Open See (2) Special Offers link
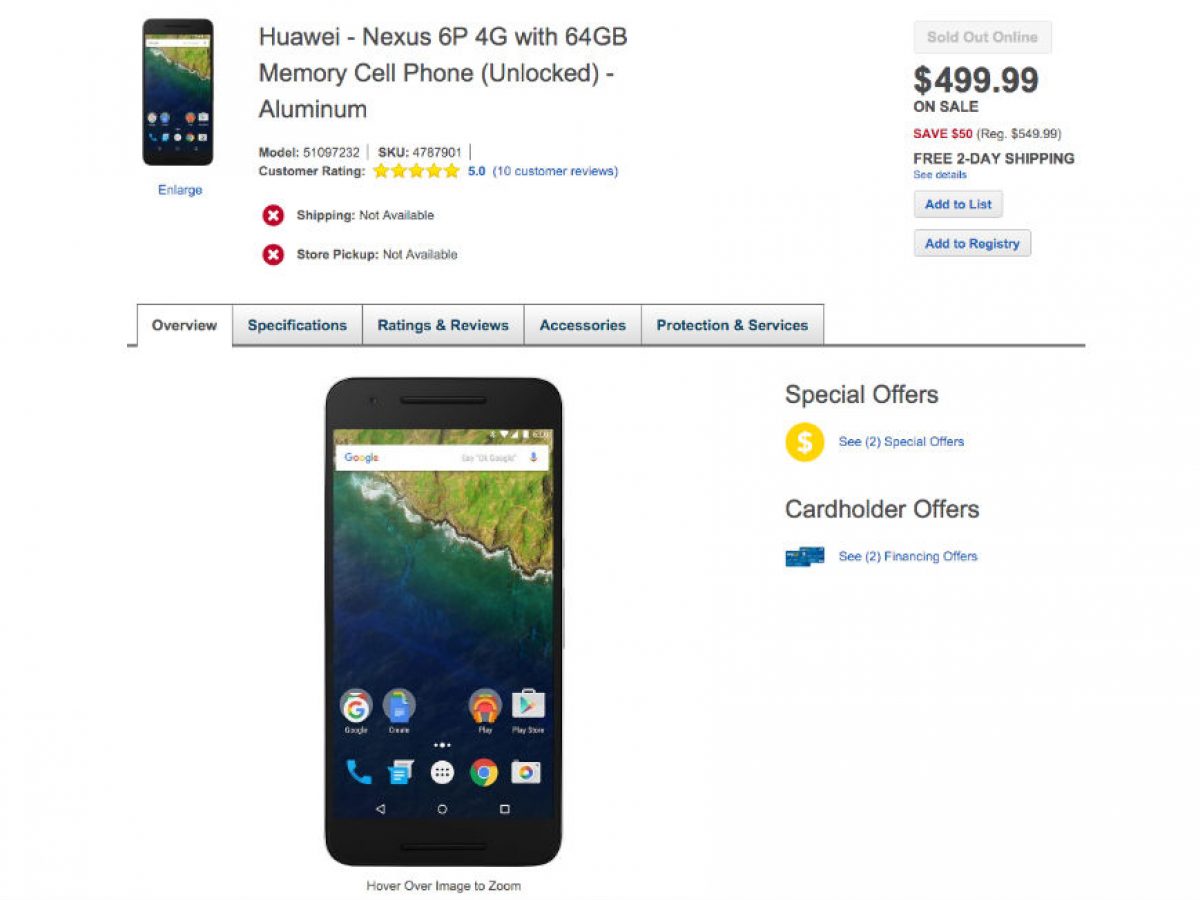This screenshot has height=900, width=1200. [901, 442]
